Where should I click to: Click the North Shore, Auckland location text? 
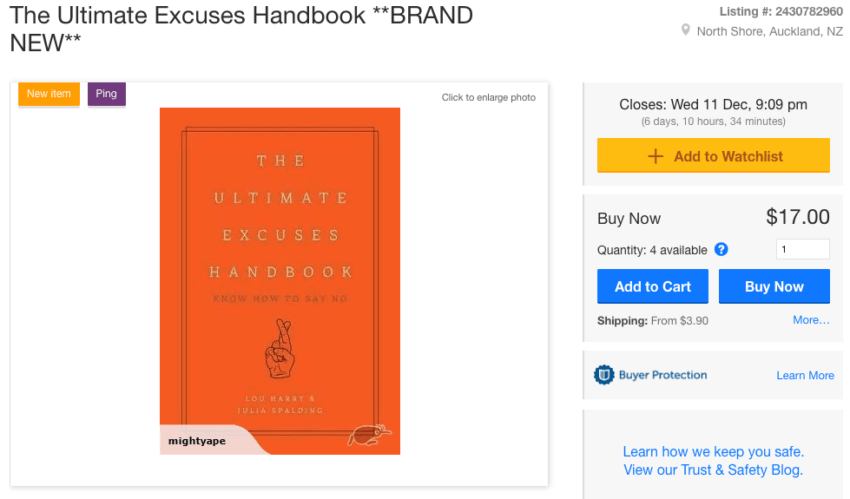(769, 31)
